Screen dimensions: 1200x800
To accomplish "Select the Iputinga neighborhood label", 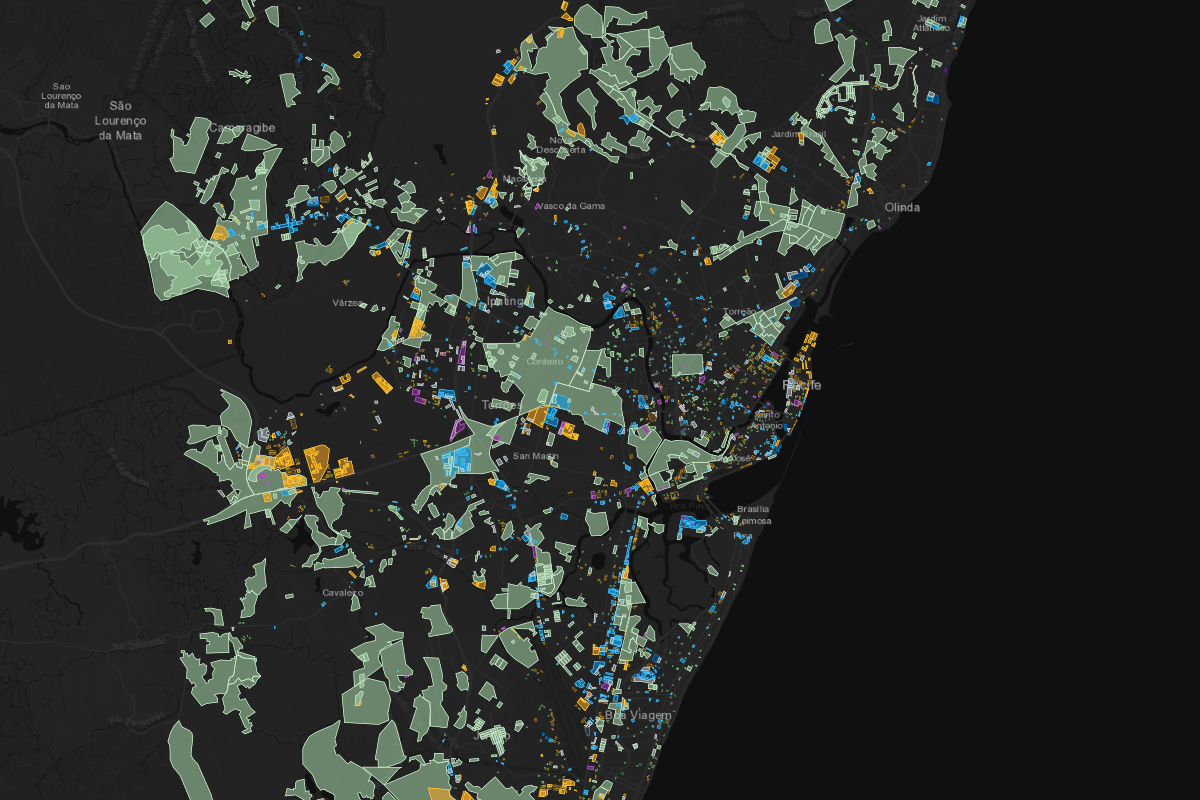I will 507,300.
